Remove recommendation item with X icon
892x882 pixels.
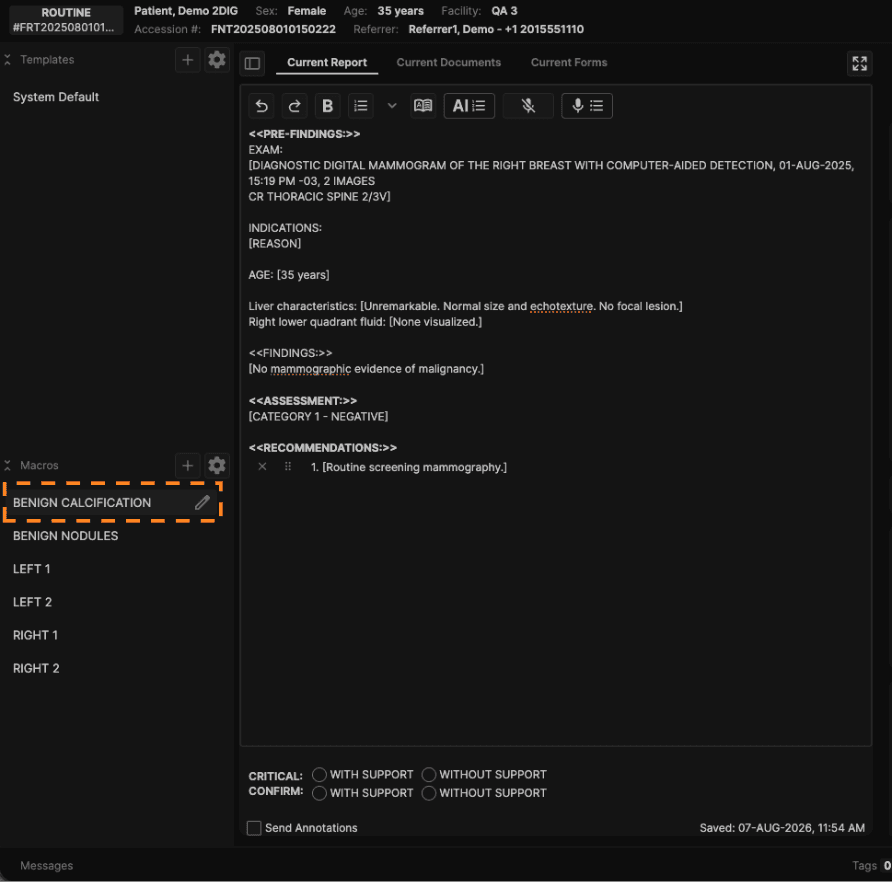click(x=262, y=467)
